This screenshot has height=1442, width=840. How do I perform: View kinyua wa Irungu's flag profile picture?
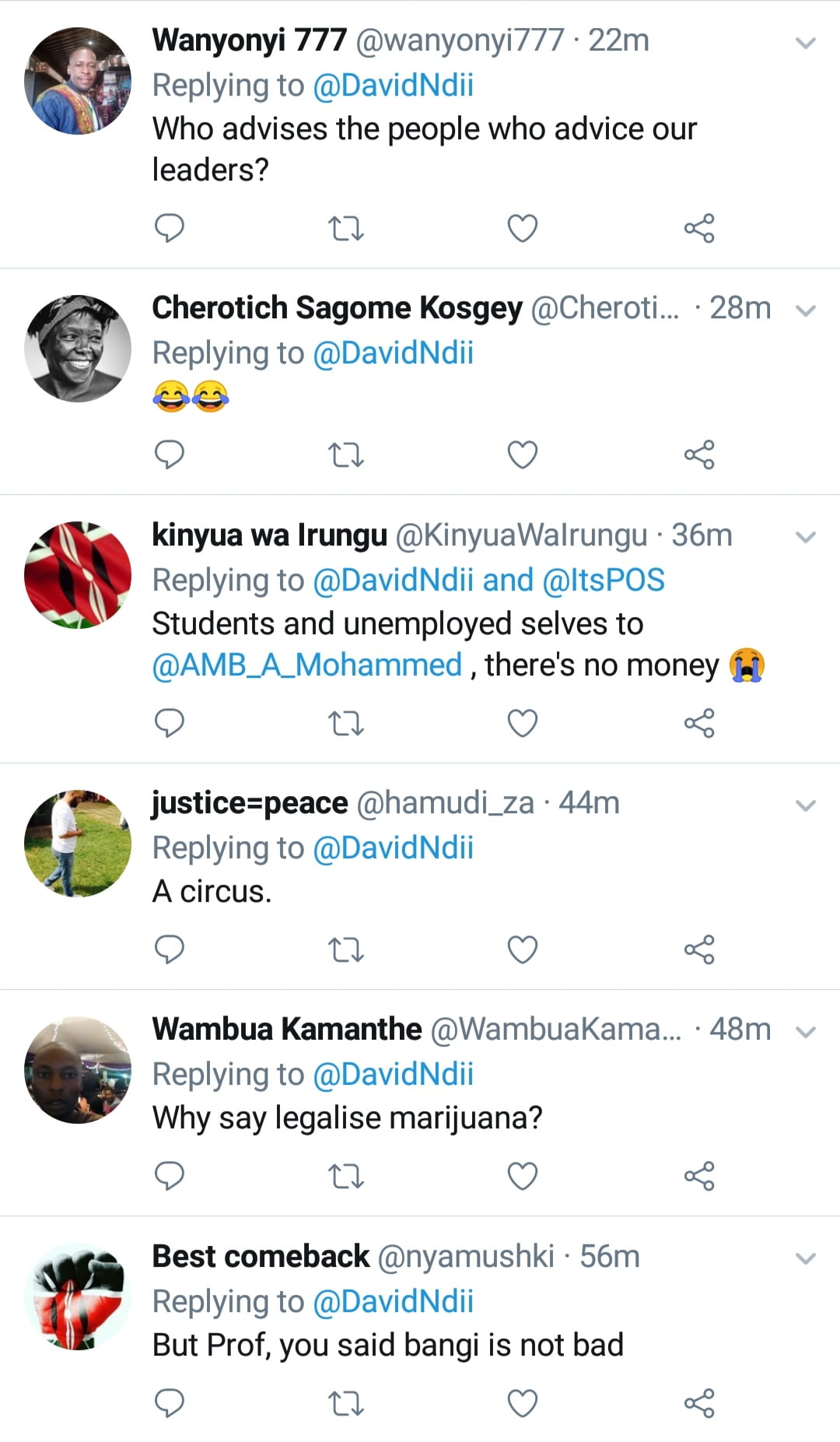[78, 574]
